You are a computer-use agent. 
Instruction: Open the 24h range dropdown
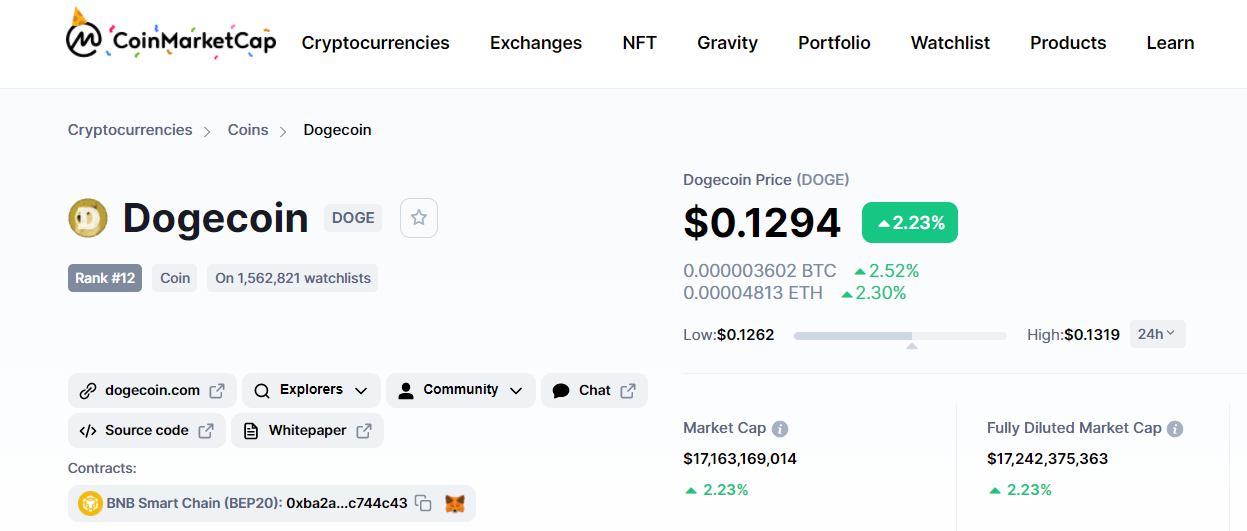point(1158,334)
